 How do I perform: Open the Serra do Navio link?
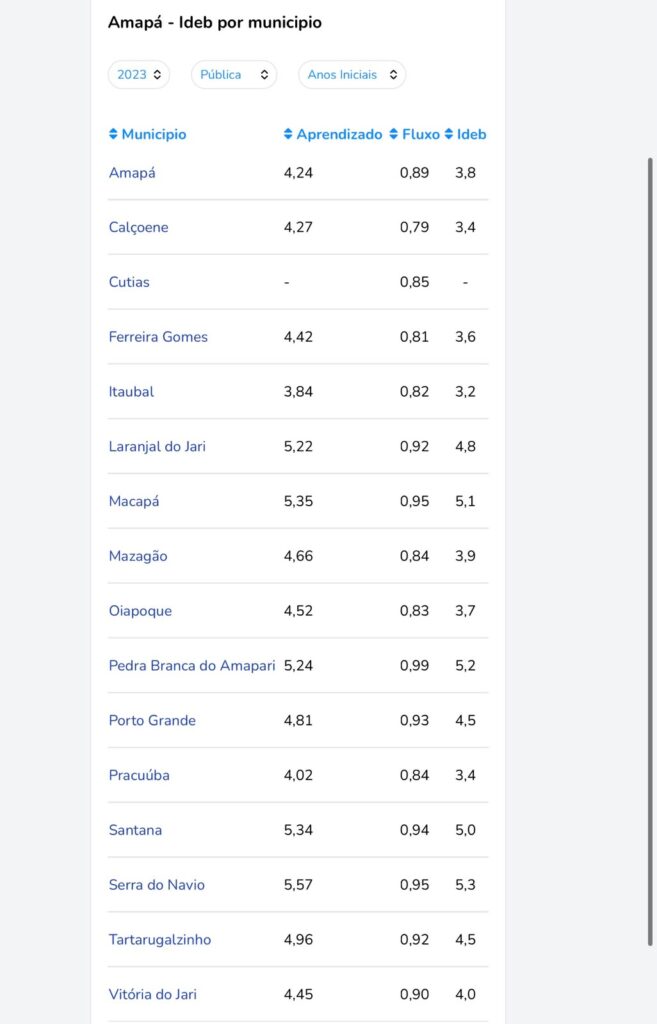(157, 885)
